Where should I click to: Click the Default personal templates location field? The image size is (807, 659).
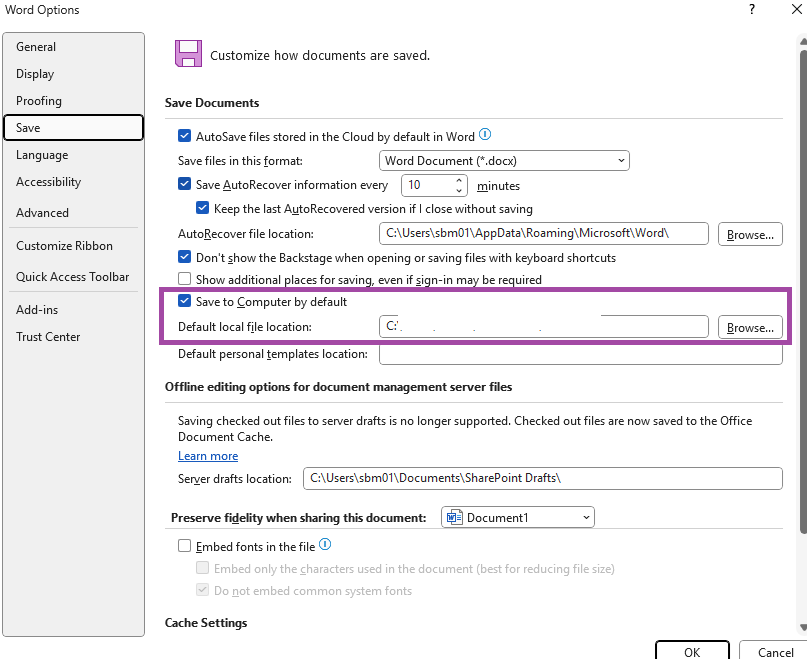[581, 355]
